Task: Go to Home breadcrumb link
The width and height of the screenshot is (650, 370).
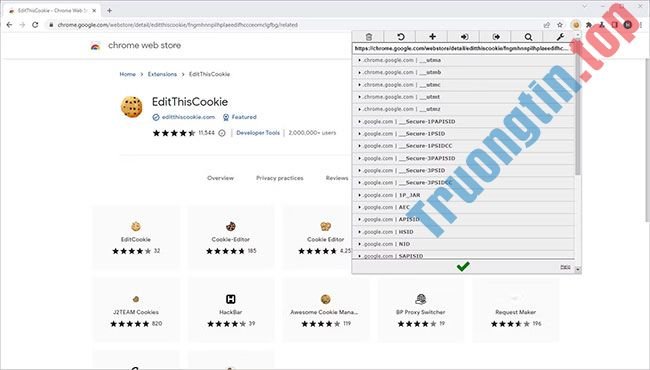Action: coord(127,74)
